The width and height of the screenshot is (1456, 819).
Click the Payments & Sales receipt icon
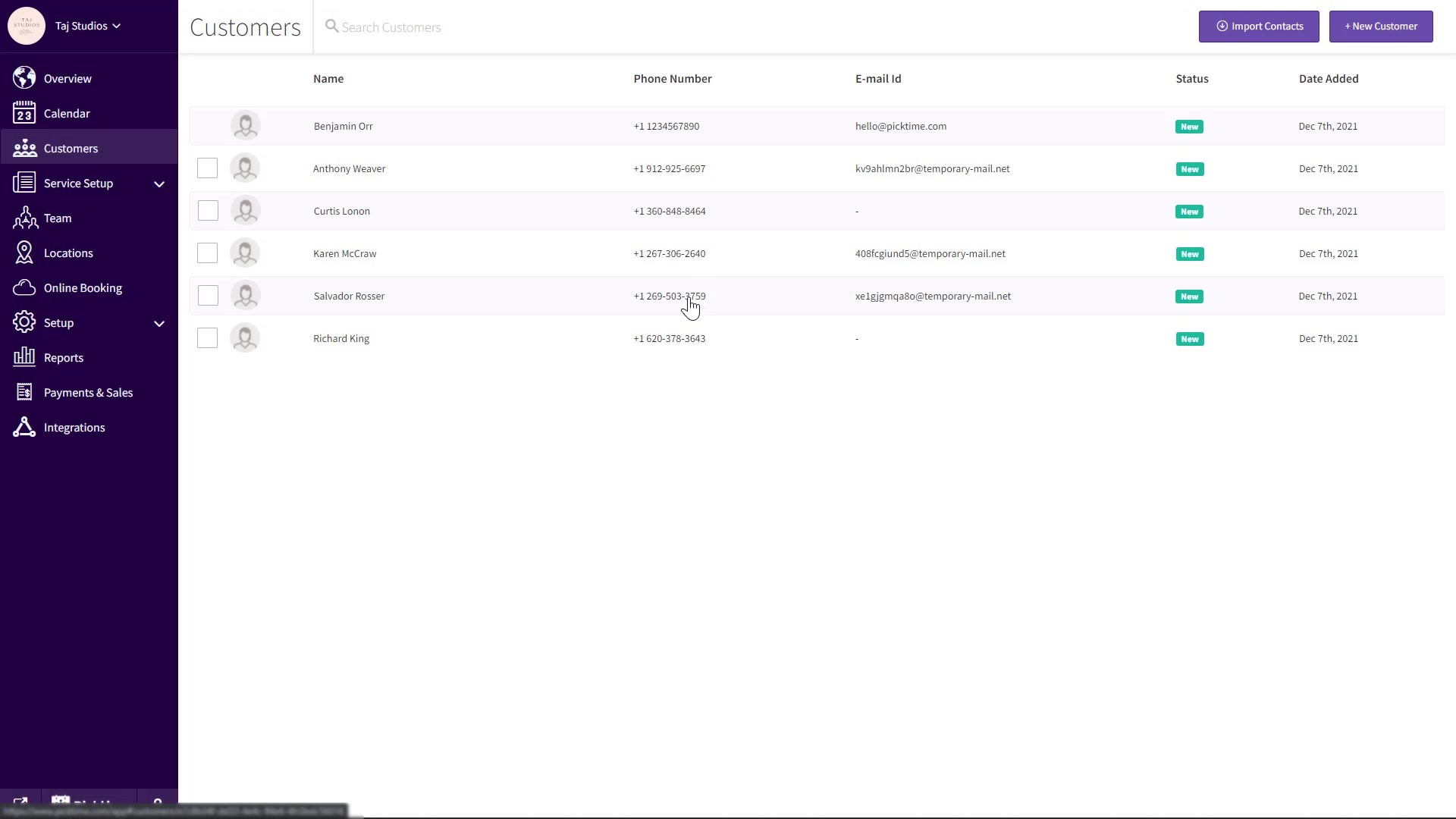click(x=24, y=392)
